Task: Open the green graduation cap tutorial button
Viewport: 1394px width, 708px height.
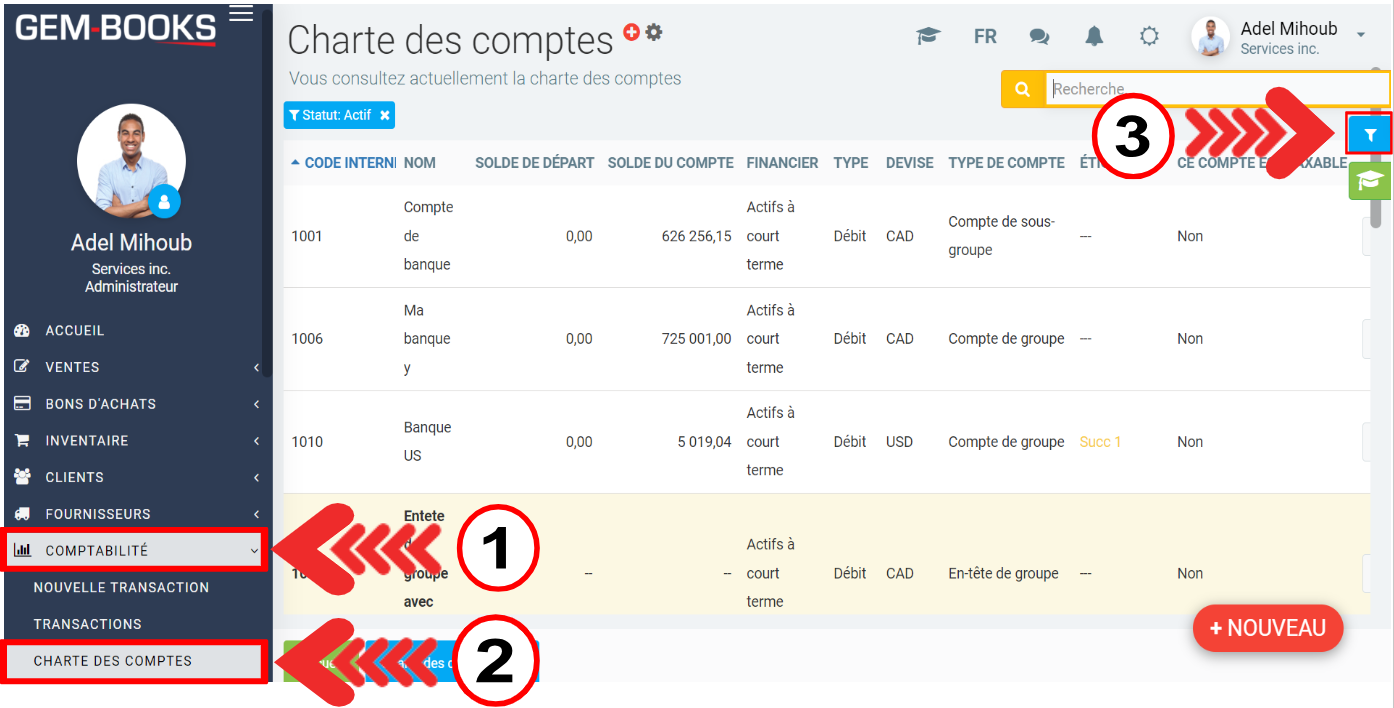Action: point(1369,180)
